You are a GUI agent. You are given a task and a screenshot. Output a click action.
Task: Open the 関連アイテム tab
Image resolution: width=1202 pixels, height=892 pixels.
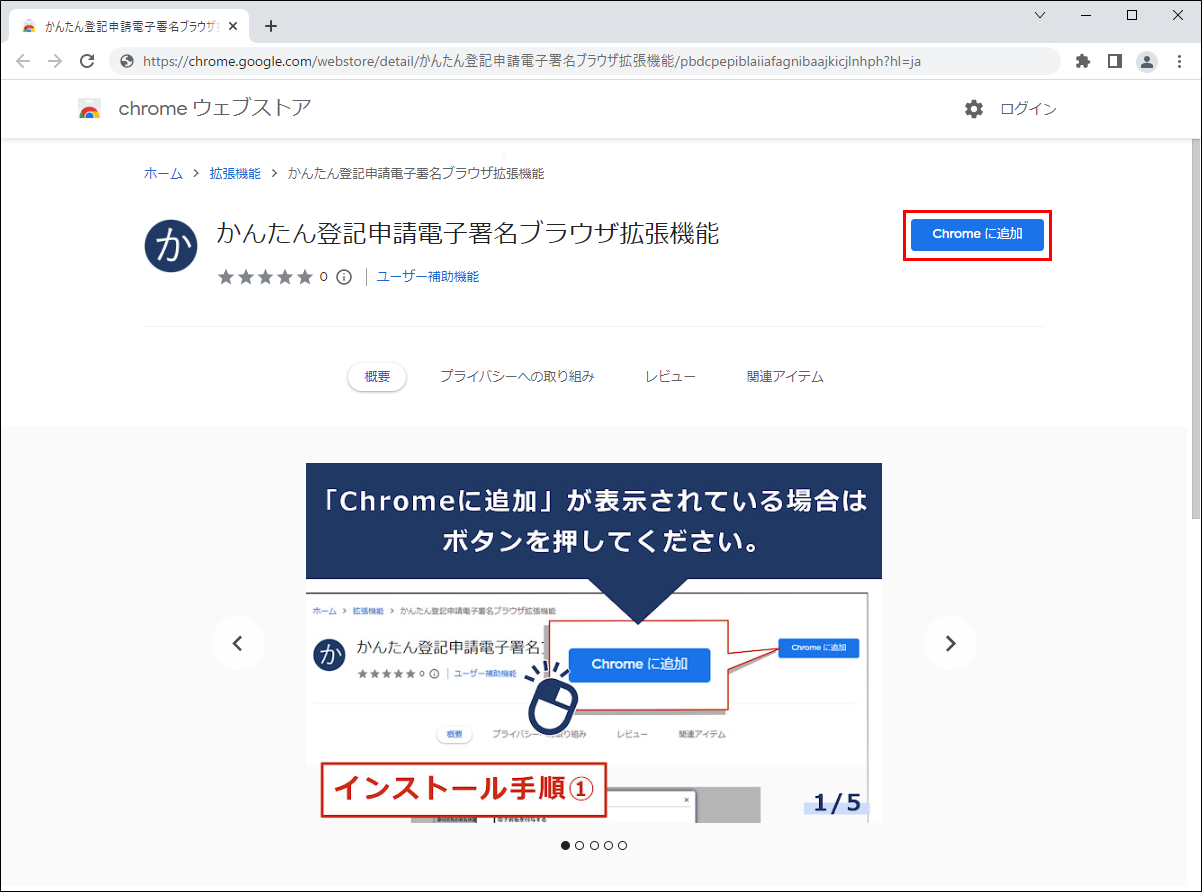[x=785, y=377]
